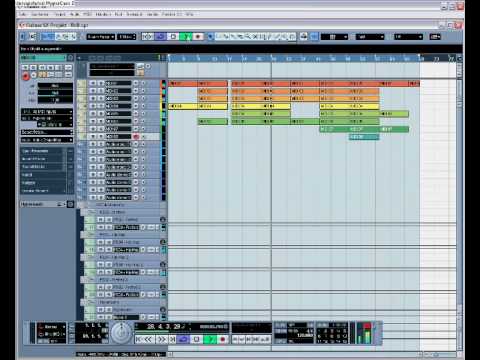Select the first orange MIDI part
The height and width of the screenshot is (360, 480).
213,91
